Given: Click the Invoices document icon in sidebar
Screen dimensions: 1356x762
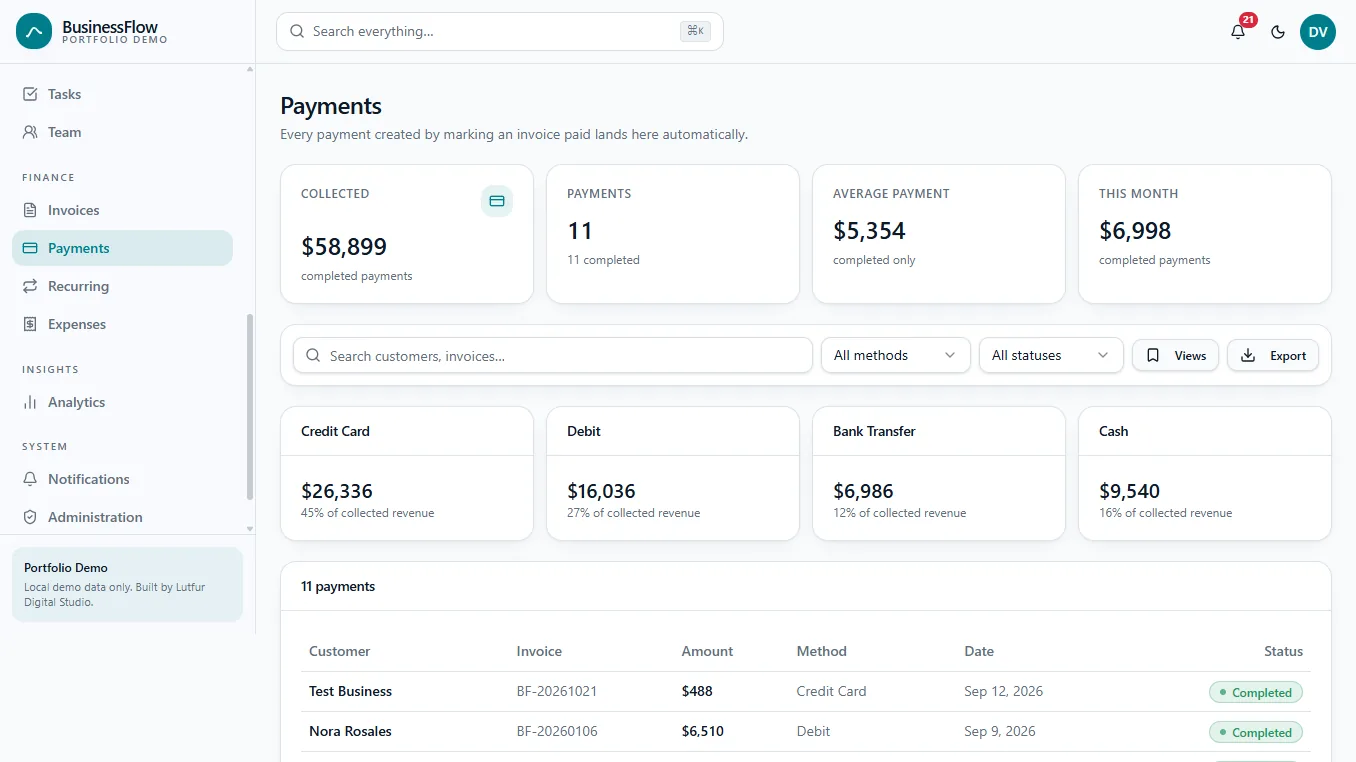Looking at the screenshot, I should 30,210.
